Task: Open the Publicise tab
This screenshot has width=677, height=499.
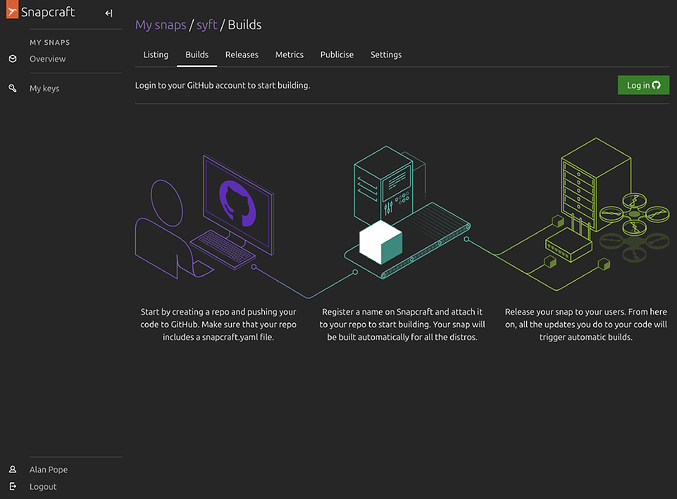Action: (337, 55)
